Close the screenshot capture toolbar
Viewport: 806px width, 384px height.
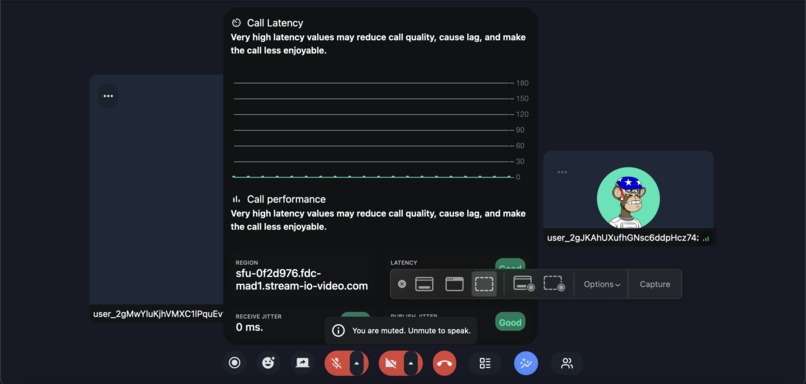coord(402,284)
